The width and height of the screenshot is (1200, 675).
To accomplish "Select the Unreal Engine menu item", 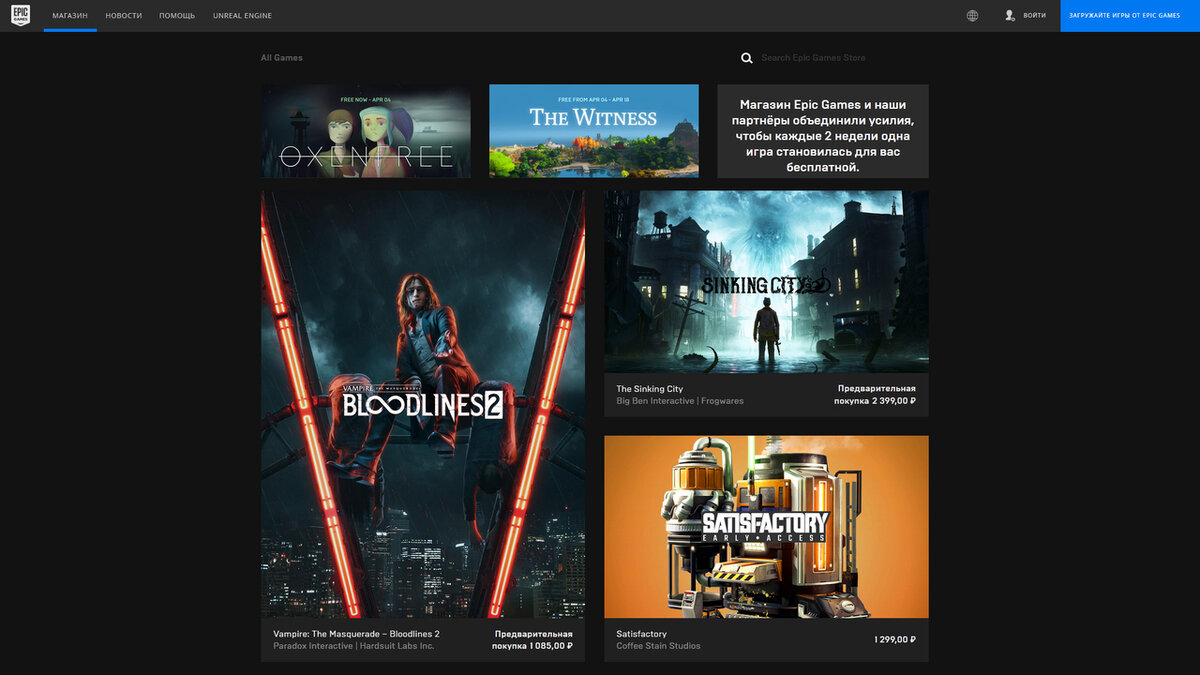I will (242, 16).
